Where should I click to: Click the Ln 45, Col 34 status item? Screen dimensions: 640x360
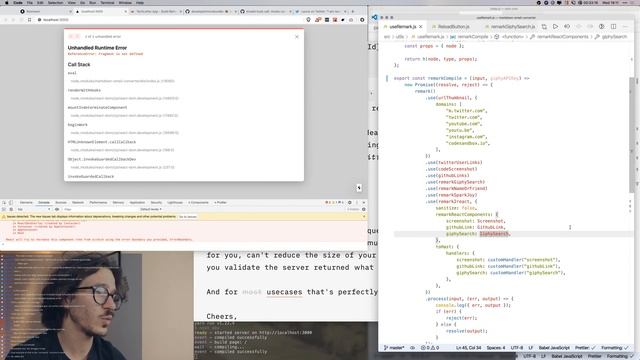coord(468,348)
